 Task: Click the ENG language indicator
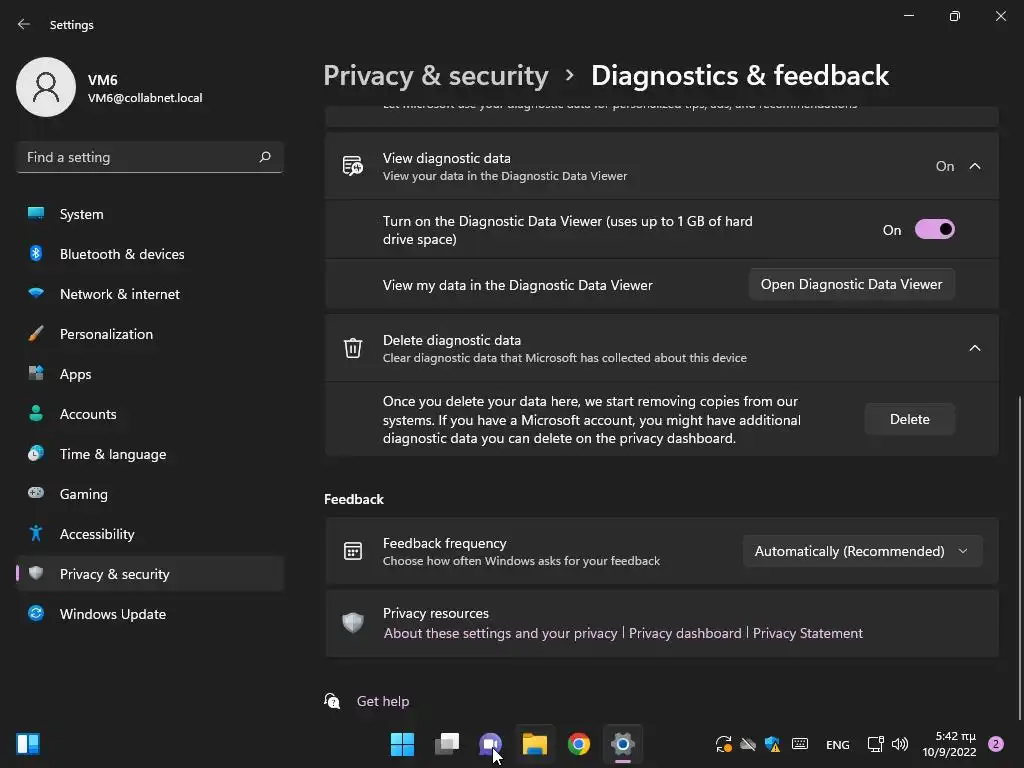[838, 744]
